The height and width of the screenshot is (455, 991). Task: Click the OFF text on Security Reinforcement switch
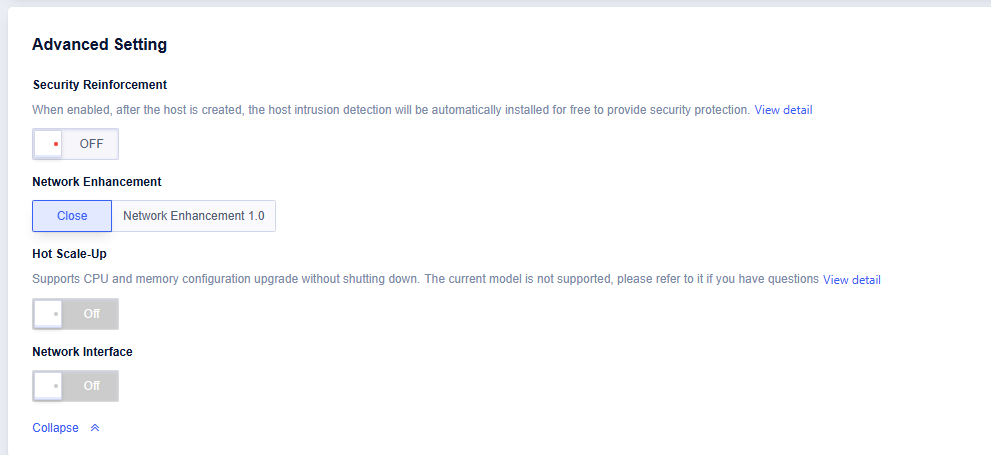coord(91,144)
